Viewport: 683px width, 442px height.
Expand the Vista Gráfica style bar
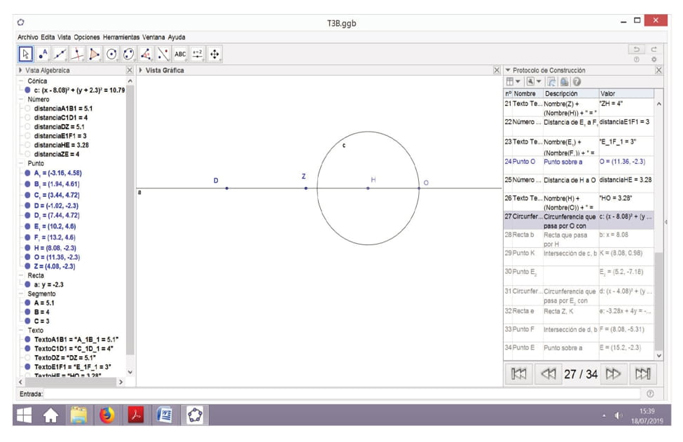tap(141, 71)
